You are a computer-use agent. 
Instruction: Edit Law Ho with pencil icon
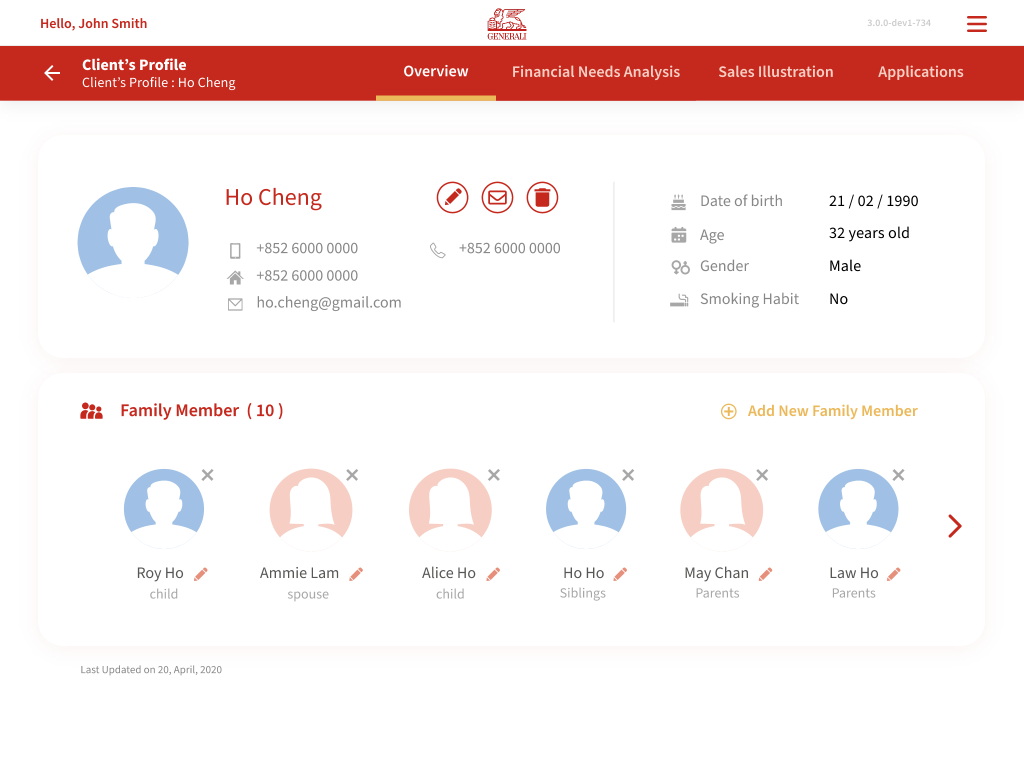(894, 574)
